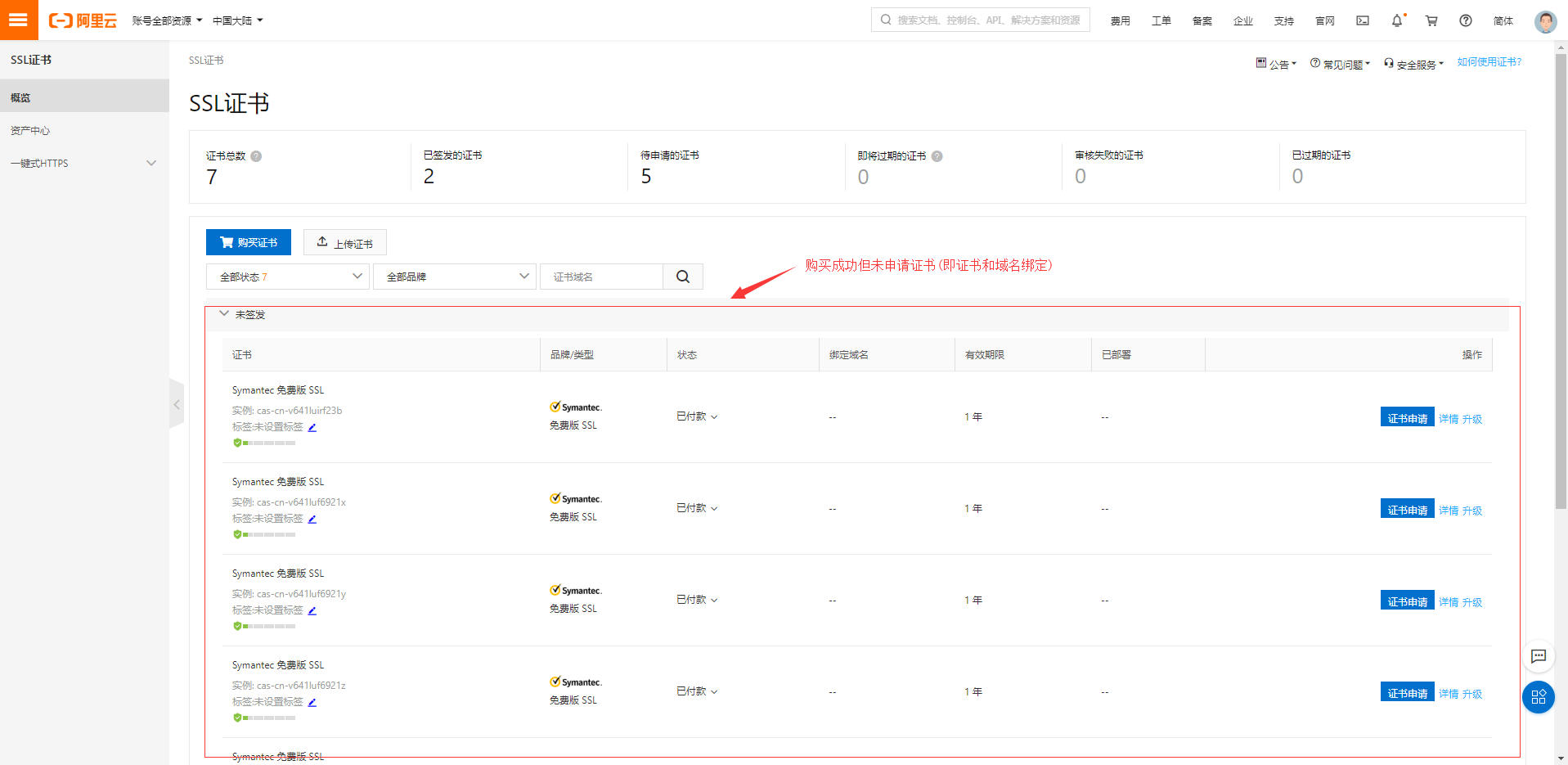Click the SSL证书 breadcrumb

pos(206,61)
